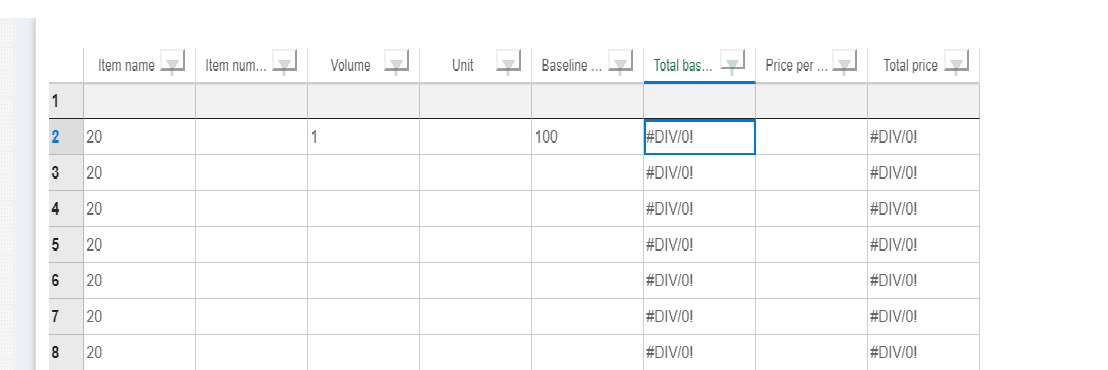Click the Baseline cell containing 100
Viewport: 1108px width, 370px height.
tap(587, 137)
